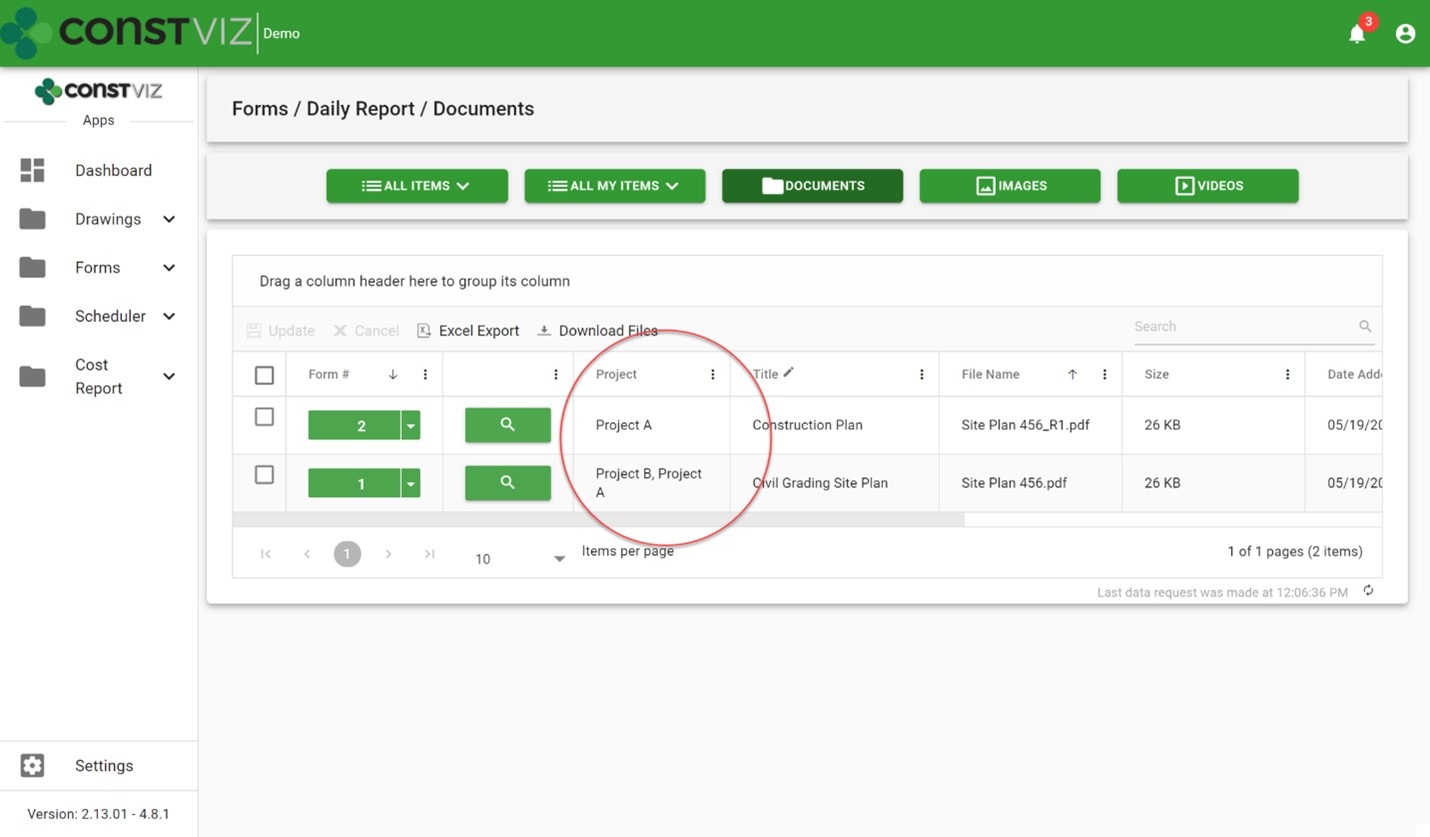Open the notifications bell icon

tap(1357, 34)
